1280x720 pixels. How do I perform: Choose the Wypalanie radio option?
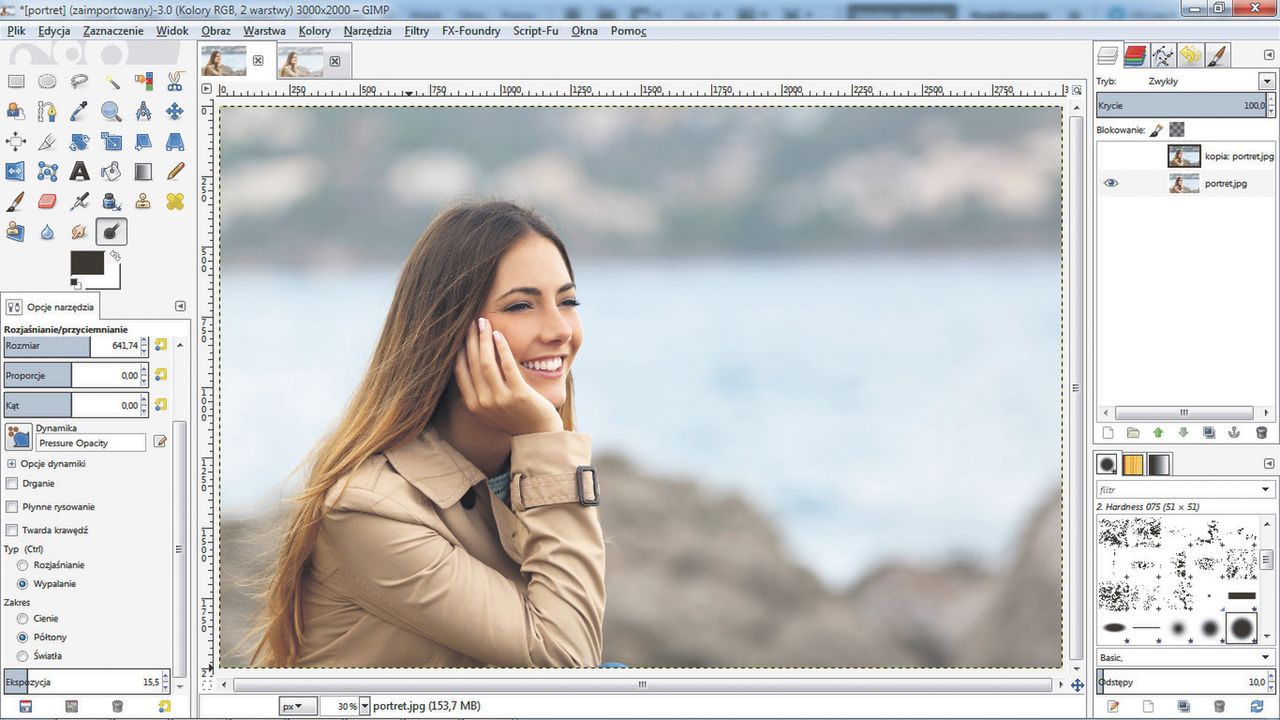[22, 583]
